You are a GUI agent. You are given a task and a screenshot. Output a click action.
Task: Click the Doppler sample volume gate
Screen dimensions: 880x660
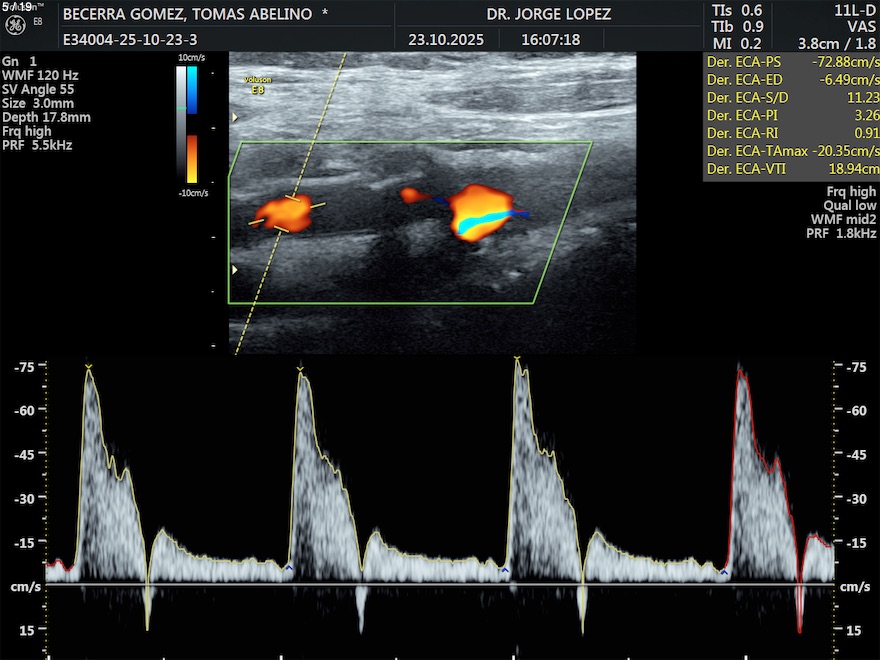point(292,213)
